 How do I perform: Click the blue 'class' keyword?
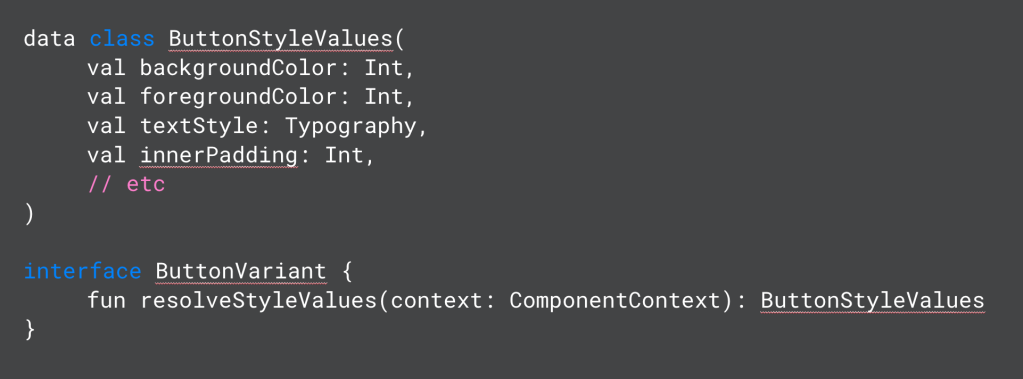(x=122, y=38)
